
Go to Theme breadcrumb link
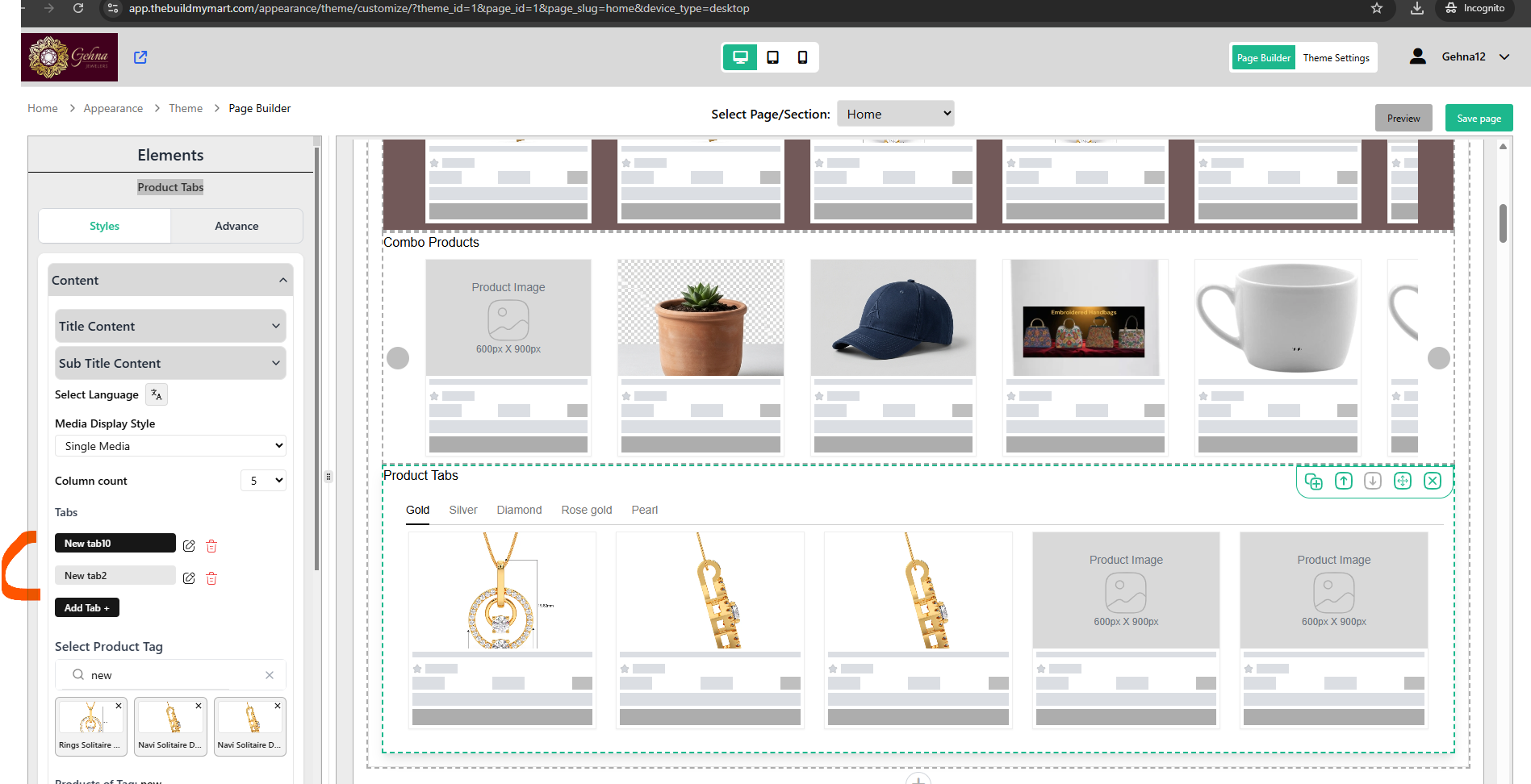point(186,108)
